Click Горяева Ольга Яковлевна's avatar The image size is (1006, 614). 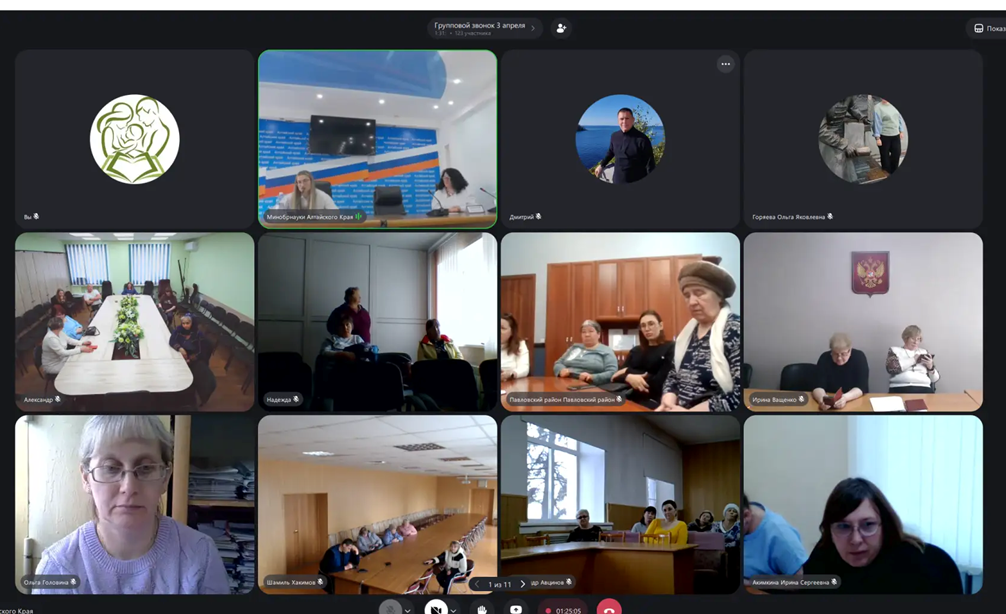pyautogui.click(x=863, y=139)
